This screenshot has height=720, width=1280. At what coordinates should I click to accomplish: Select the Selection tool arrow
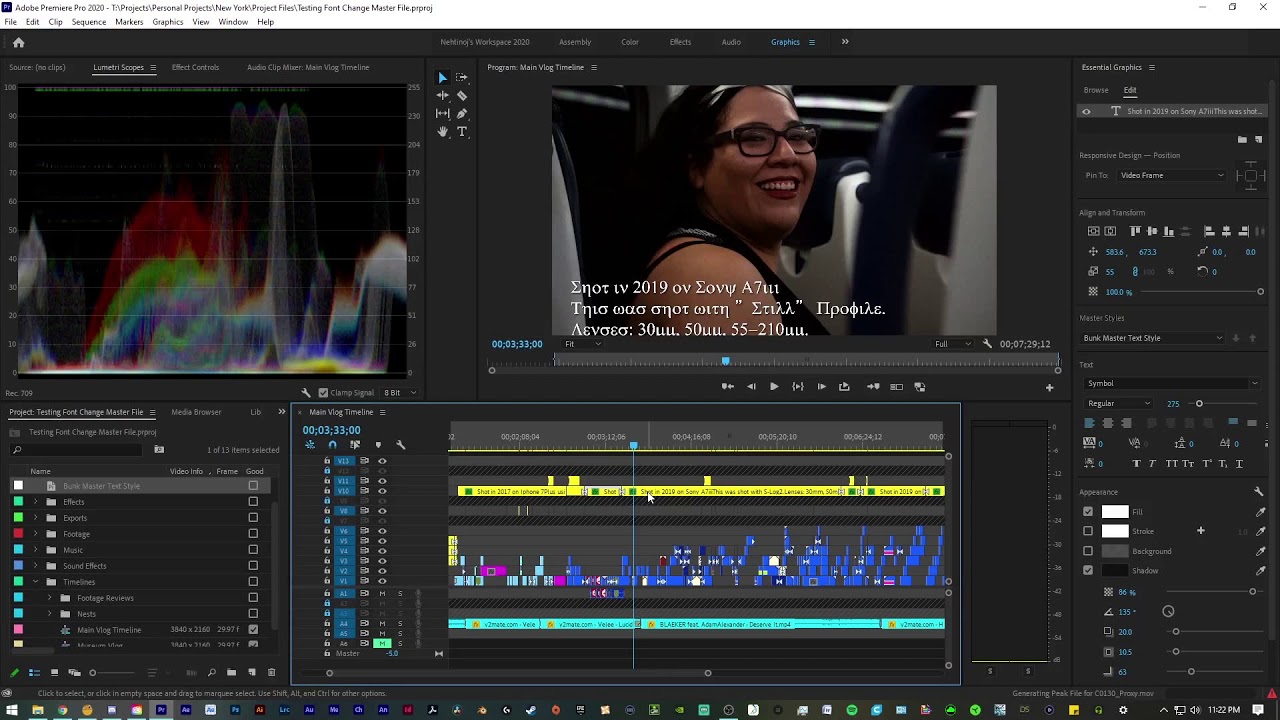[x=442, y=78]
